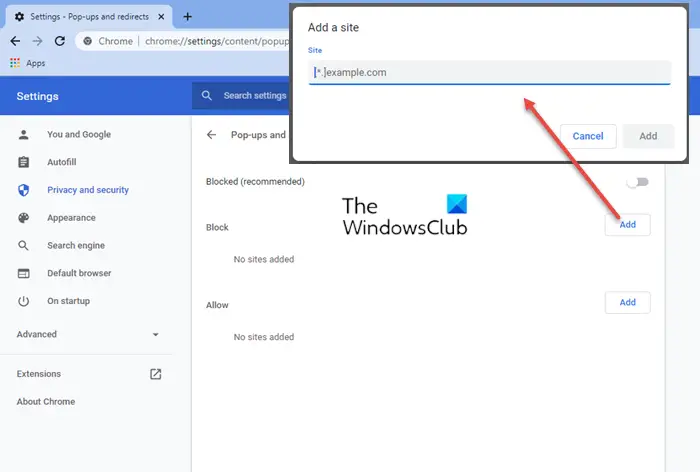Click the Chrome site info icon in address bar
The height and width of the screenshot is (472, 700).
pos(88,41)
